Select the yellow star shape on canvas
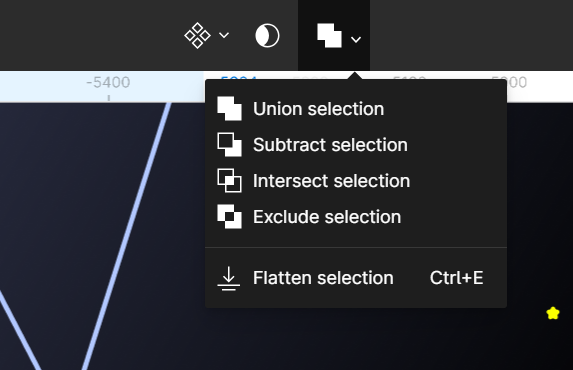573x370 pixels. tap(553, 313)
